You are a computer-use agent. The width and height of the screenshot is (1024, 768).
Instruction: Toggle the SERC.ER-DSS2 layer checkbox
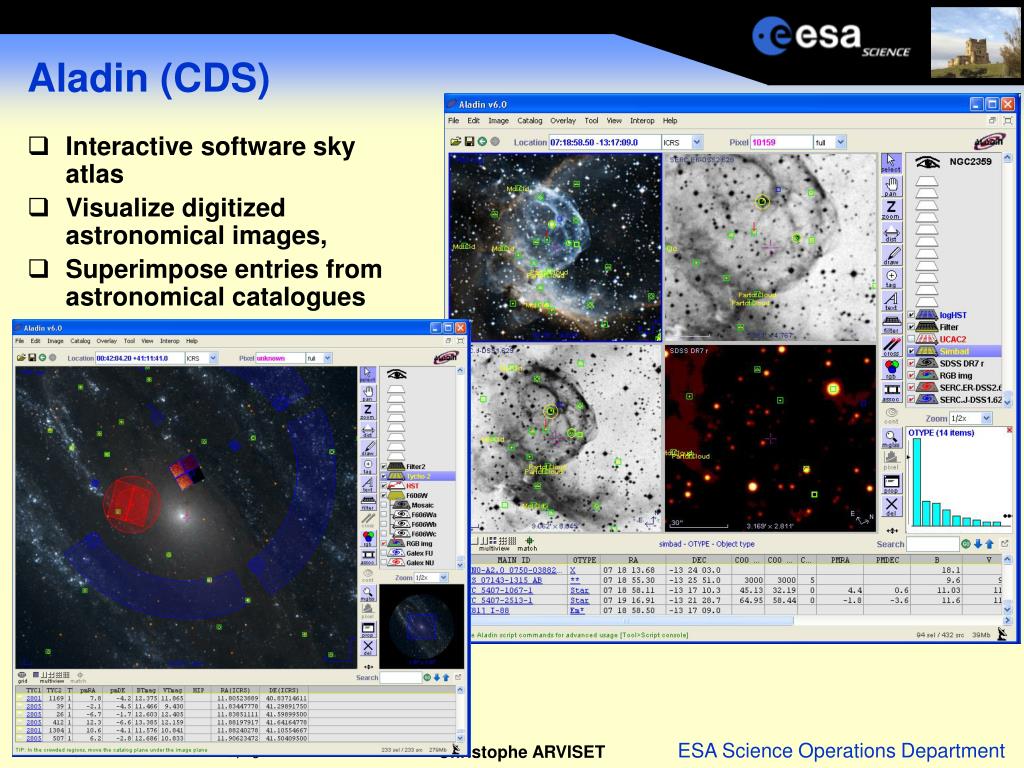coord(911,388)
